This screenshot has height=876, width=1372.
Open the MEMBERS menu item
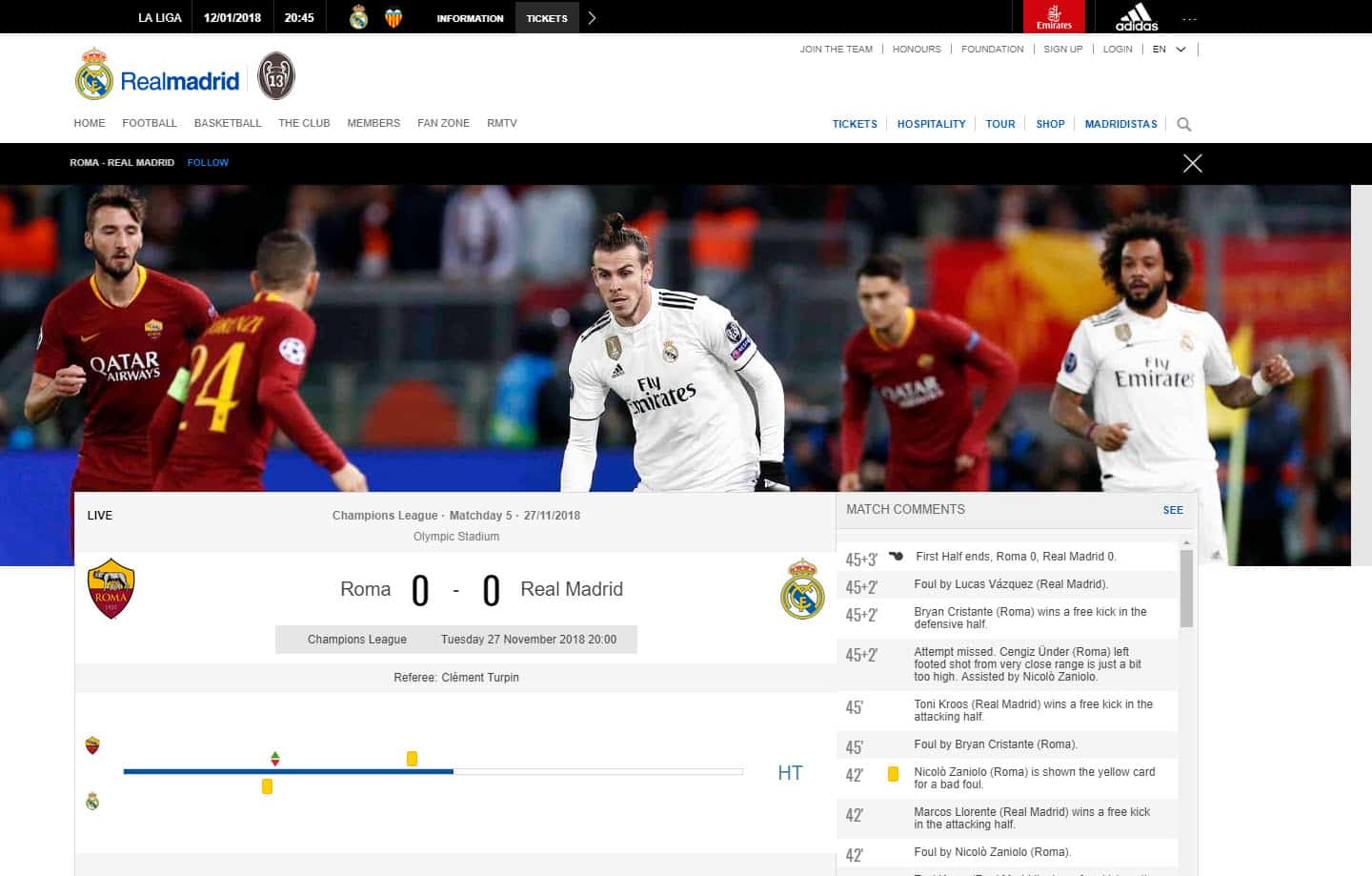[x=373, y=123]
